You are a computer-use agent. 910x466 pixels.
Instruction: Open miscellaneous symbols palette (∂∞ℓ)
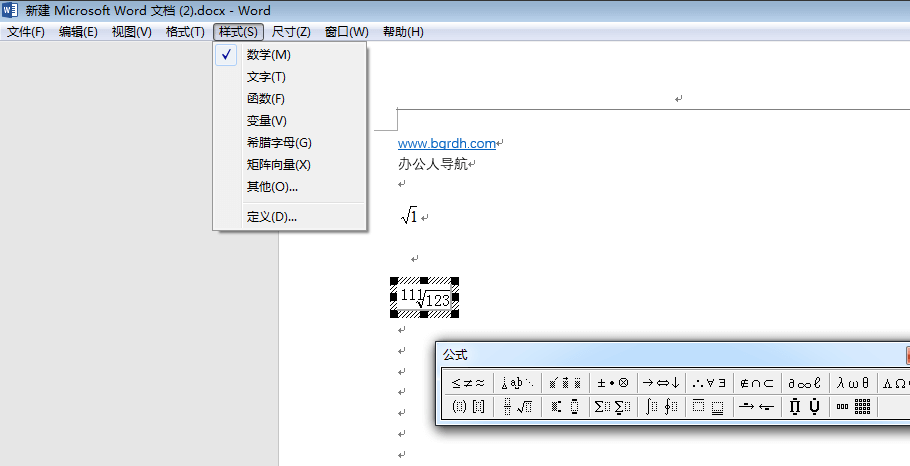pos(805,383)
